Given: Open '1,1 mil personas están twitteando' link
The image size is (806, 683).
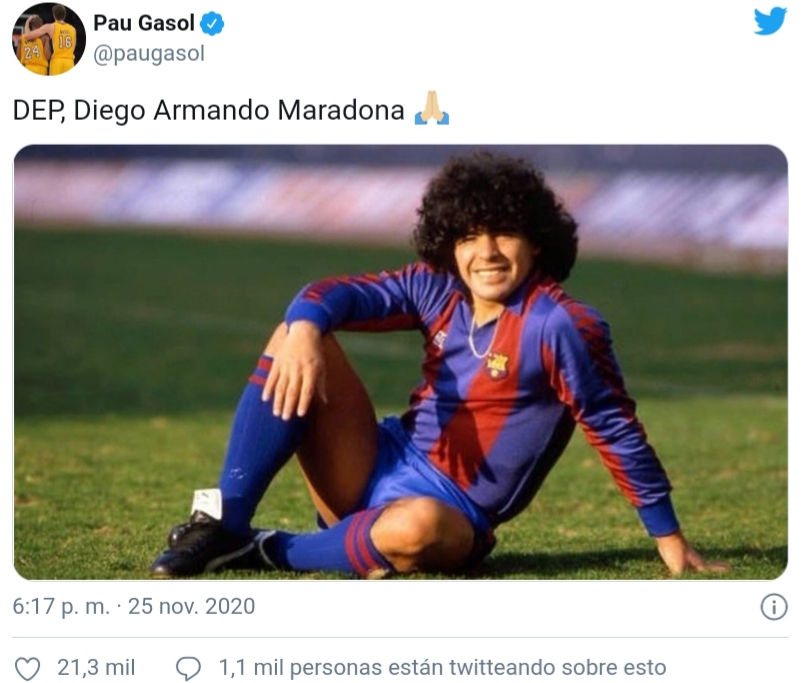Looking at the screenshot, I should [x=442, y=668].
